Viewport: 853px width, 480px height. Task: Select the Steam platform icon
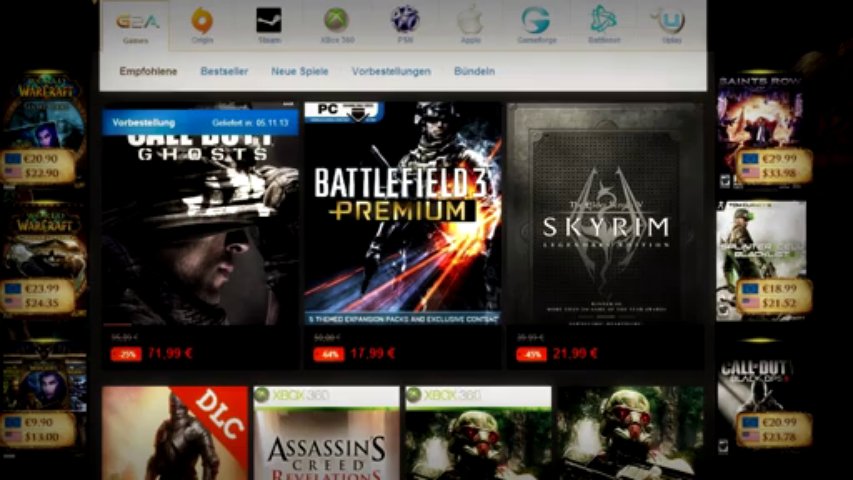click(x=268, y=25)
